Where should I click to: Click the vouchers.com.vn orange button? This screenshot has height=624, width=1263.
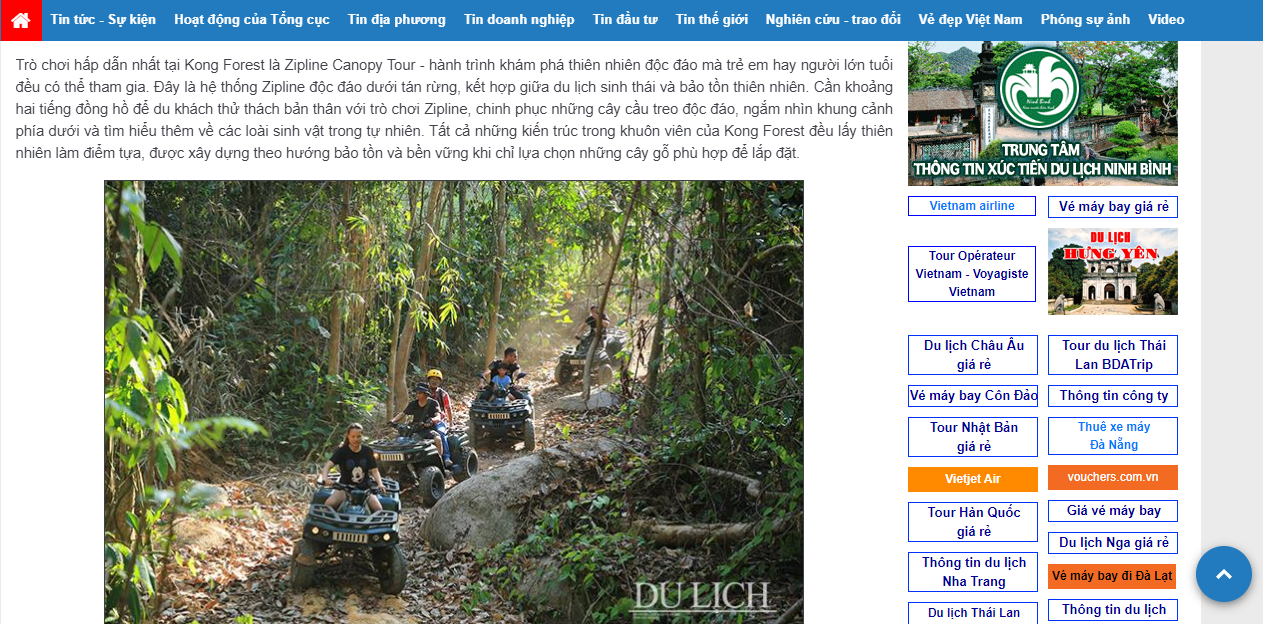click(1113, 477)
